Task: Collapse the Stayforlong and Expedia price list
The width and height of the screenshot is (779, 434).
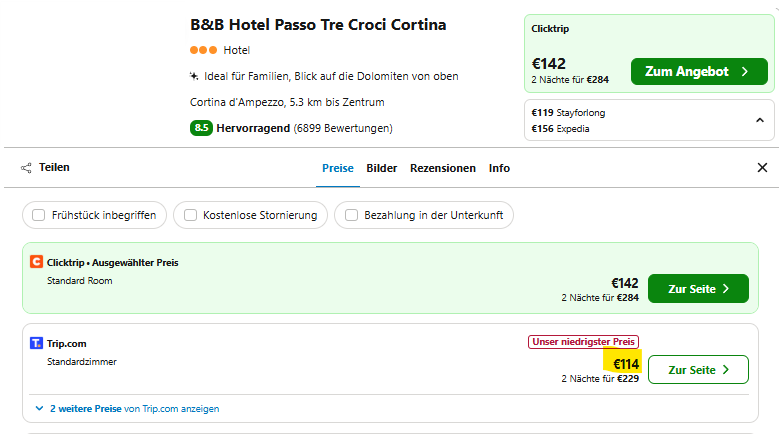Action: 759,121
